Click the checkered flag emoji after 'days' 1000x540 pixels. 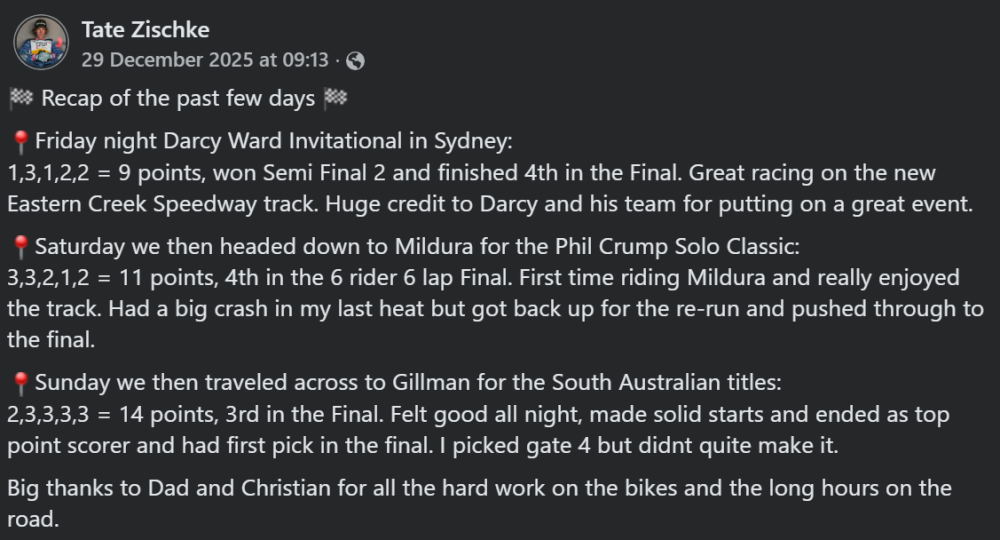coord(336,99)
